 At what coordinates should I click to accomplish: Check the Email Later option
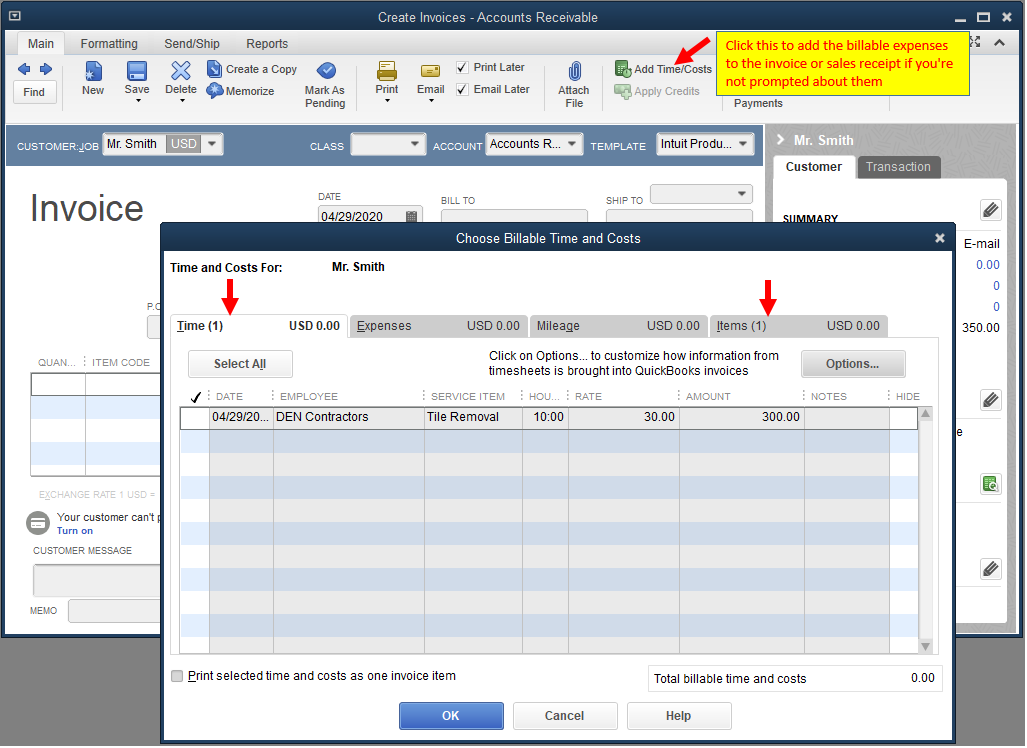click(462, 89)
